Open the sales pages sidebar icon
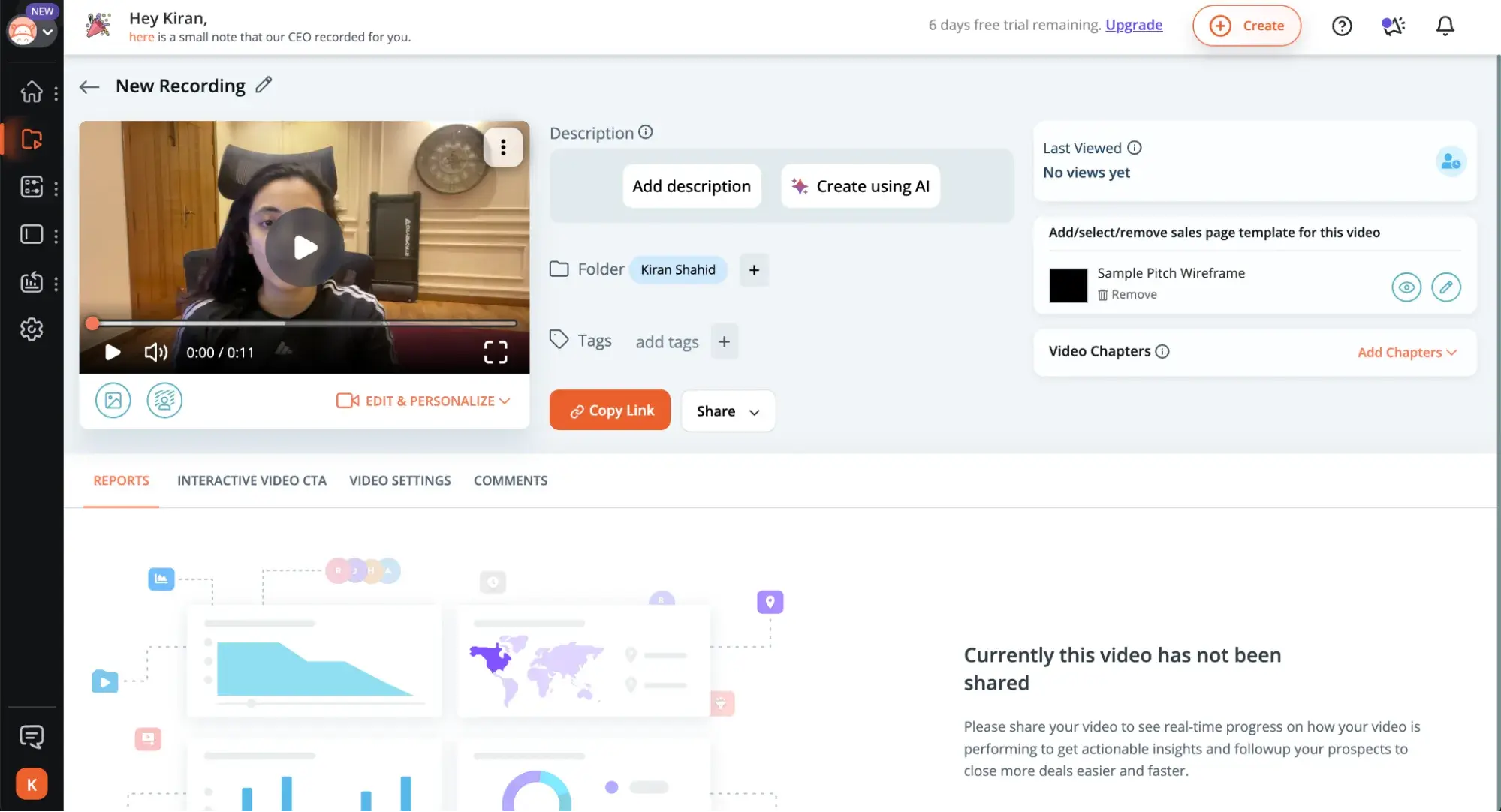Screen dimensions: 1501x812 pos(32,235)
